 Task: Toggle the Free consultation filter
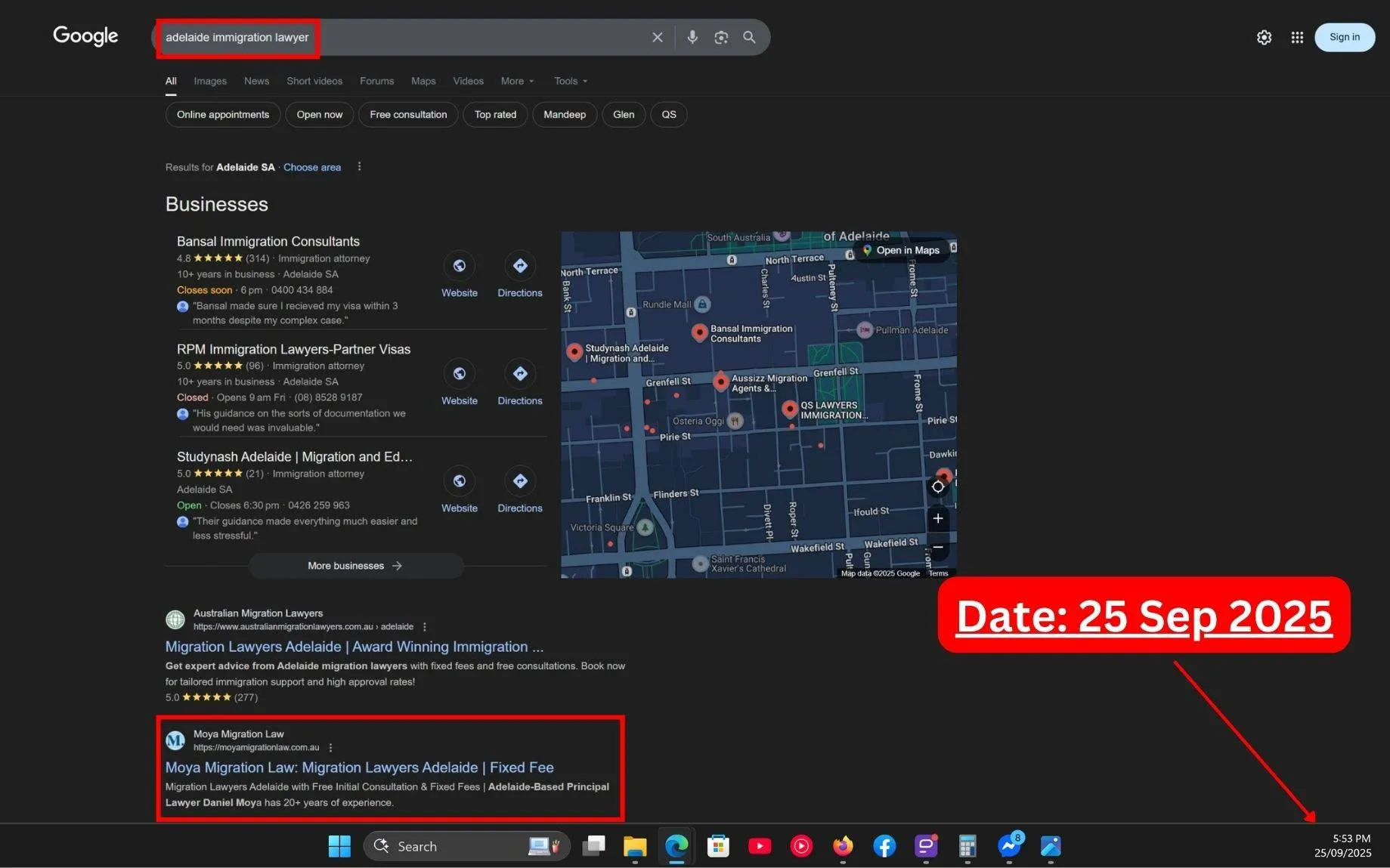tap(407, 114)
